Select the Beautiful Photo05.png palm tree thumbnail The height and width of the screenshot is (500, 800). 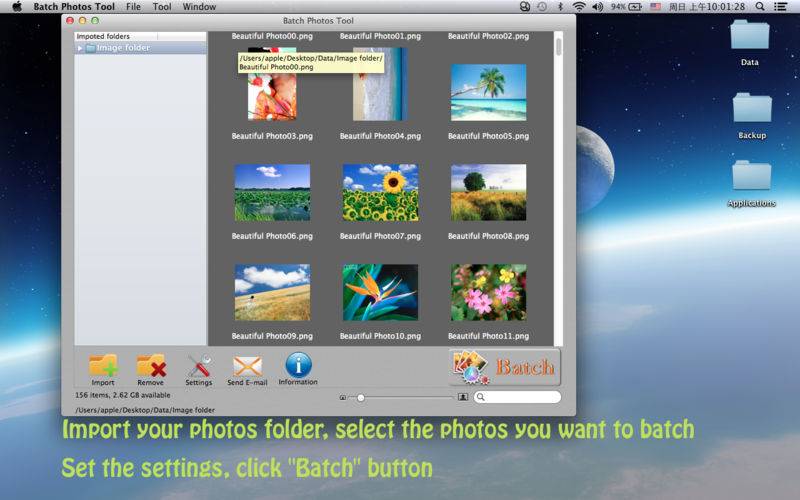[x=488, y=92]
